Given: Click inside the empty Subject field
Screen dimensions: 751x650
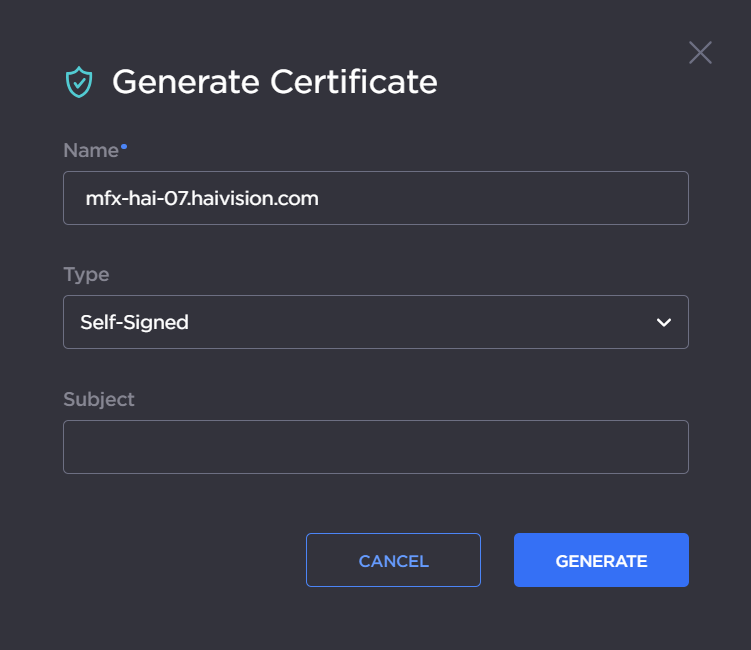Looking at the screenshot, I should 375,447.
